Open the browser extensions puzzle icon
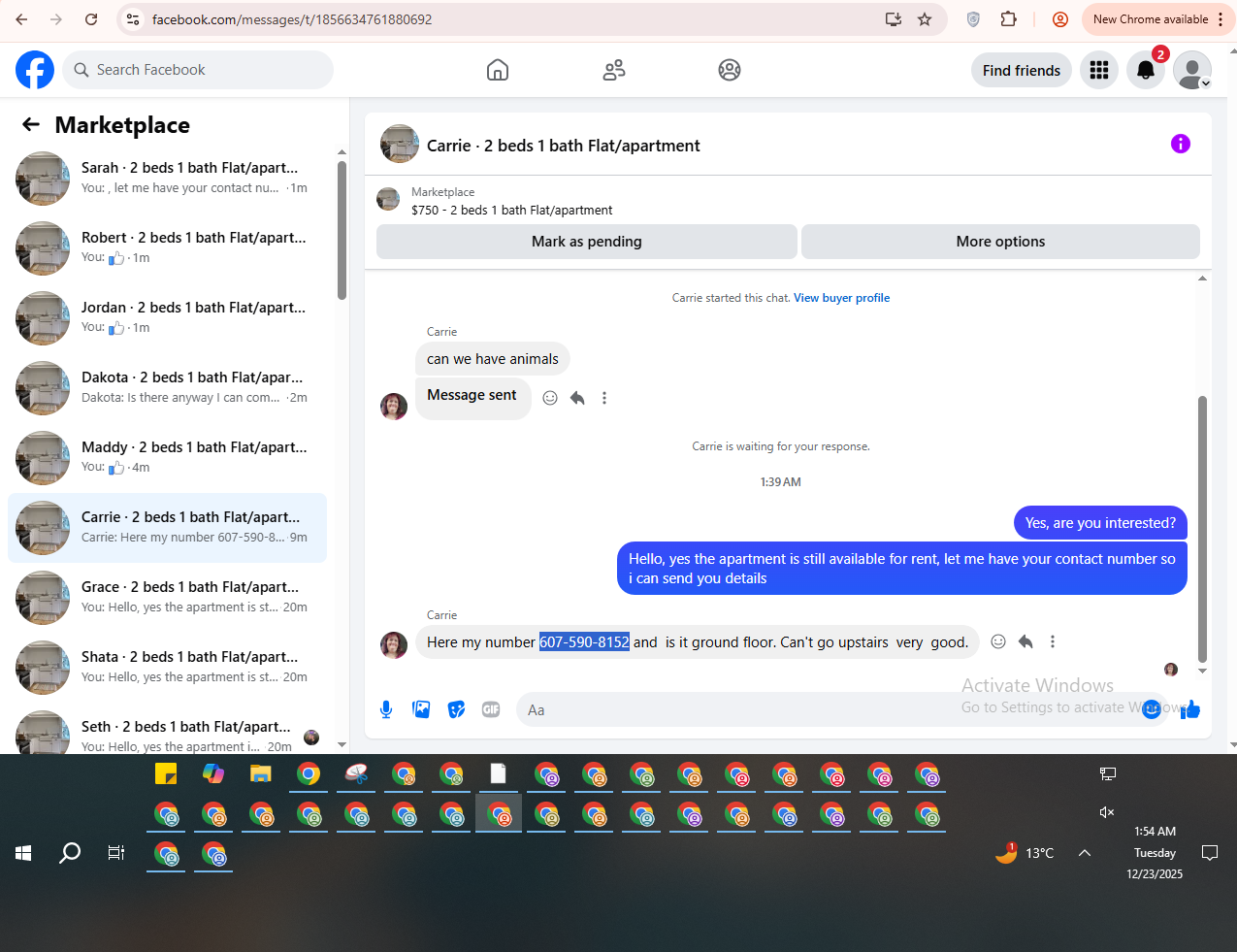 pos(1009,19)
